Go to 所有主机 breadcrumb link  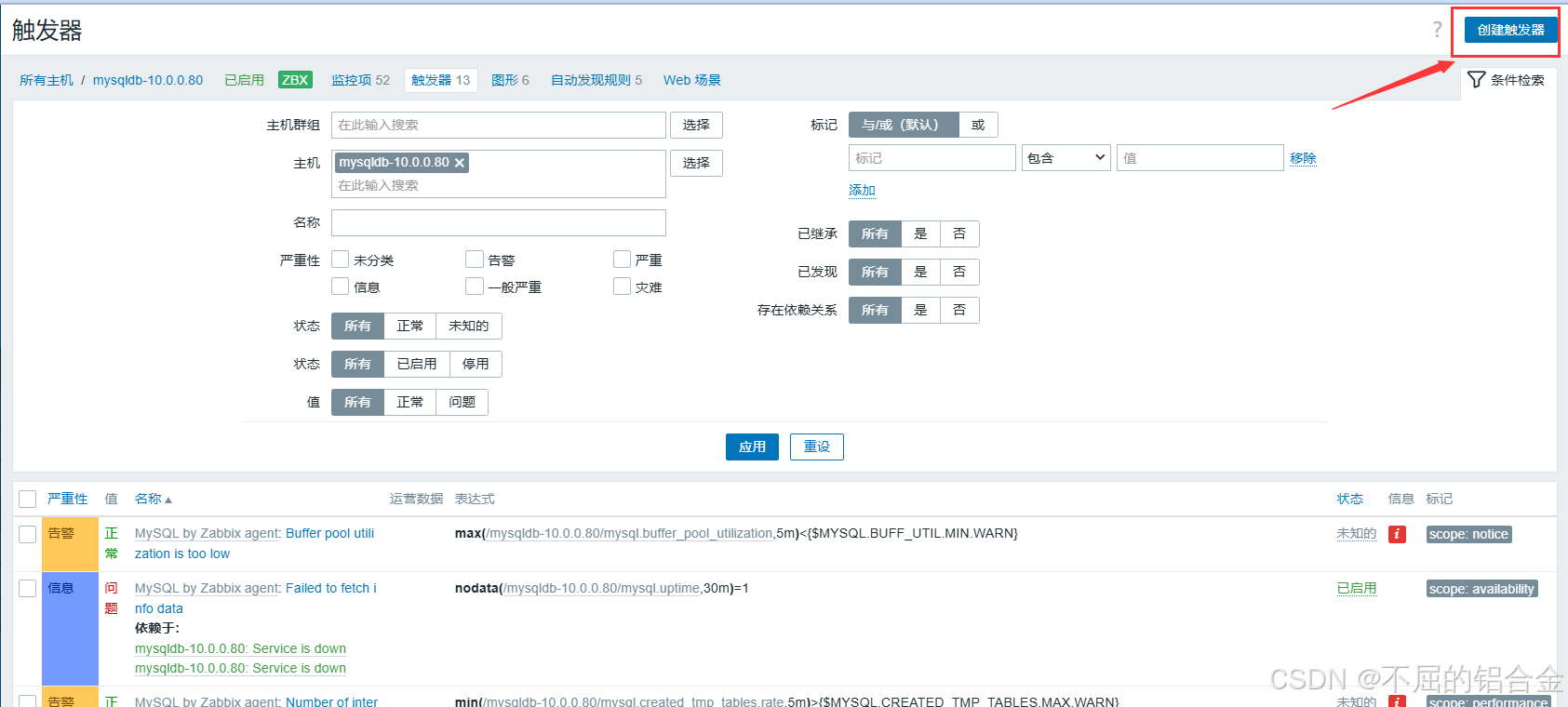(x=47, y=80)
